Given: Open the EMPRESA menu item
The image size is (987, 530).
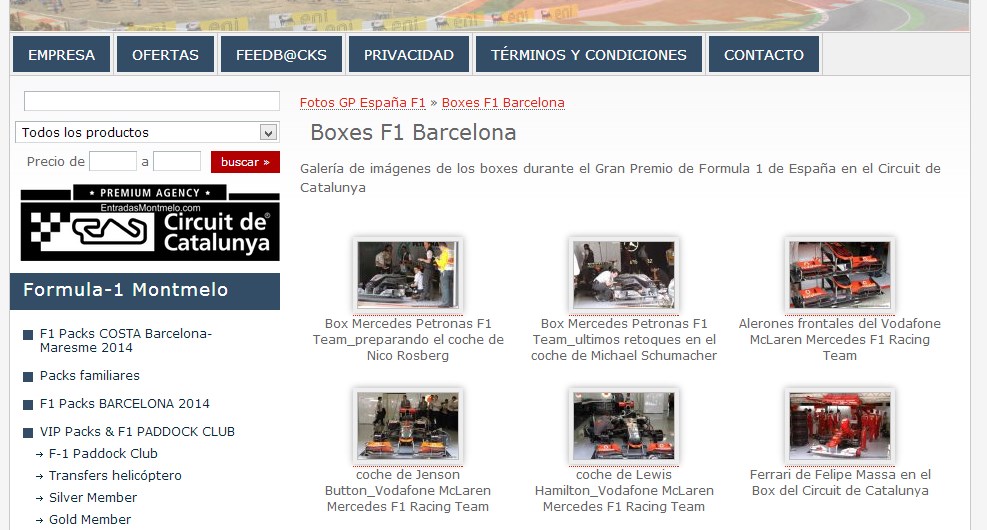Looking at the screenshot, I should [x=62, y=55].
